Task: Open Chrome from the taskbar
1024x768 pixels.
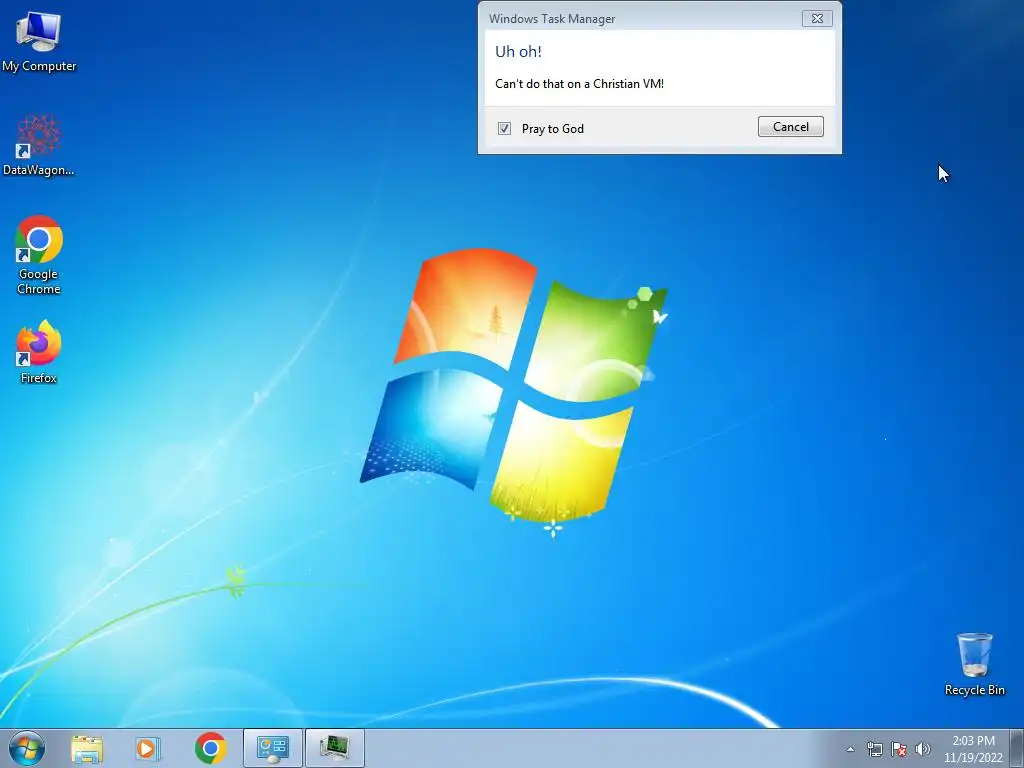Action: click(210, 748)
